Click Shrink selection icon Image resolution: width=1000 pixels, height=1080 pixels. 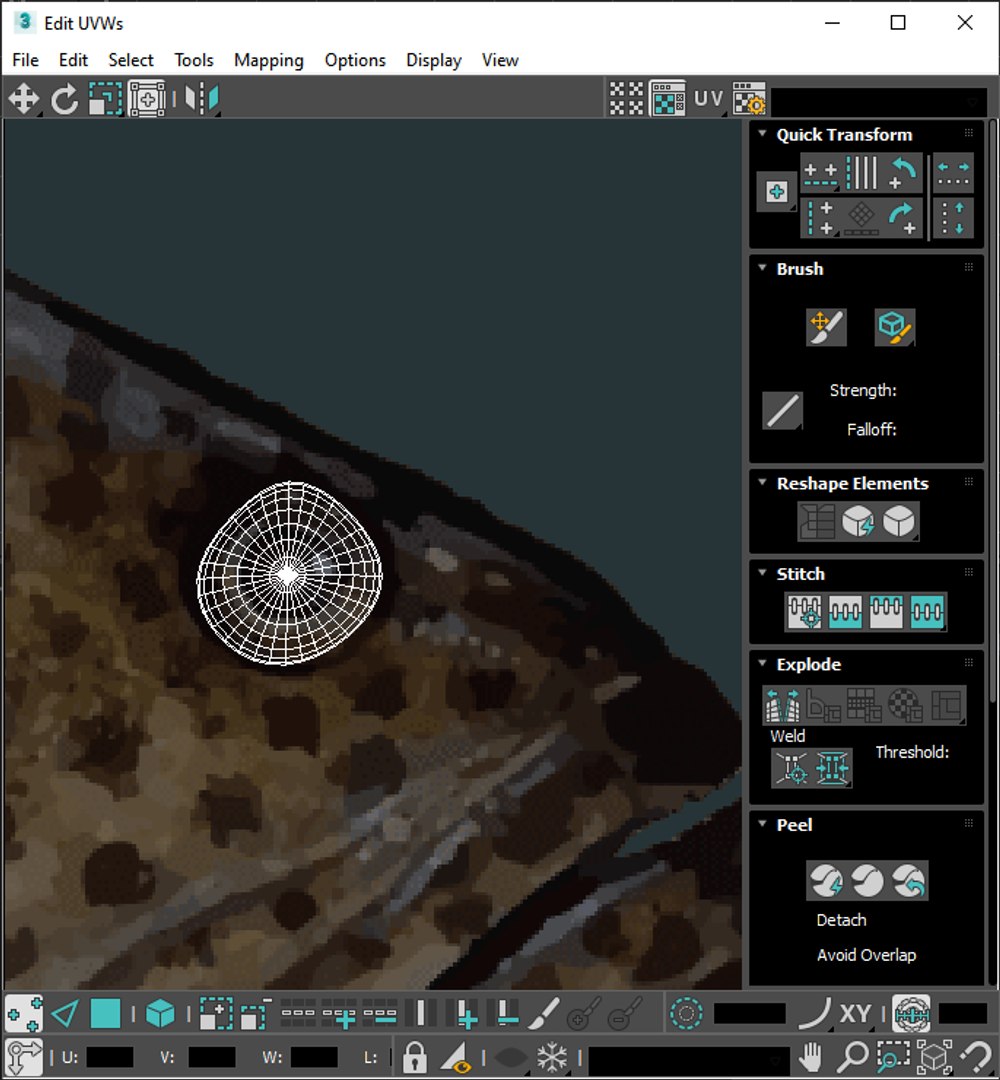pos(255,1014)
